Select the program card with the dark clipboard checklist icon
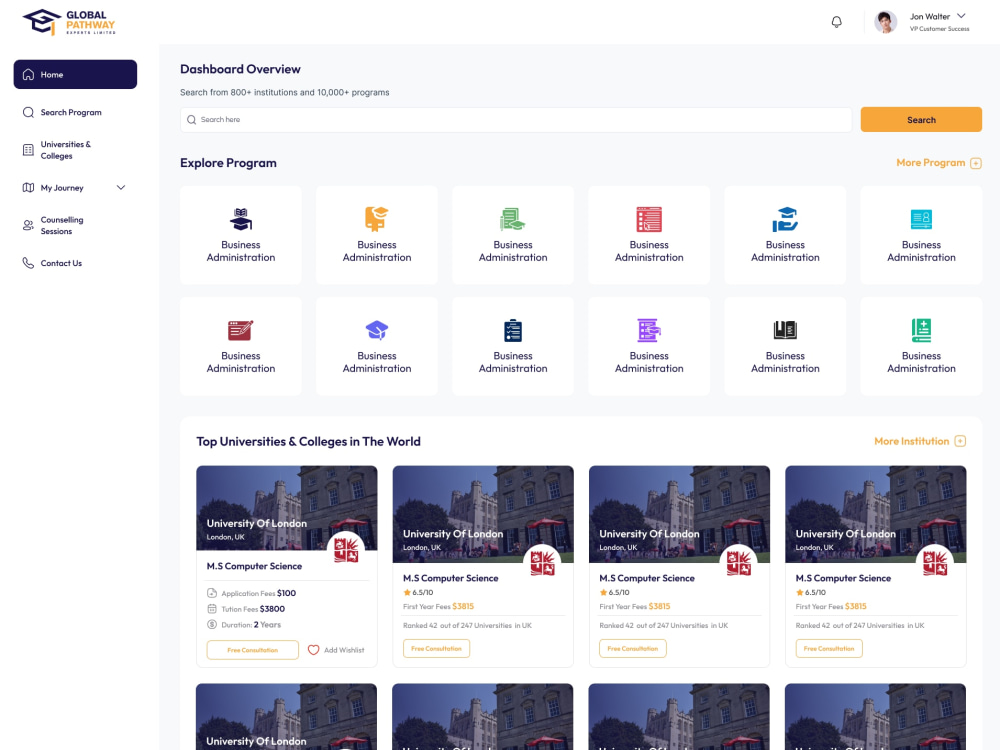Screen dimensions: 1000x750 coord(513,346)
